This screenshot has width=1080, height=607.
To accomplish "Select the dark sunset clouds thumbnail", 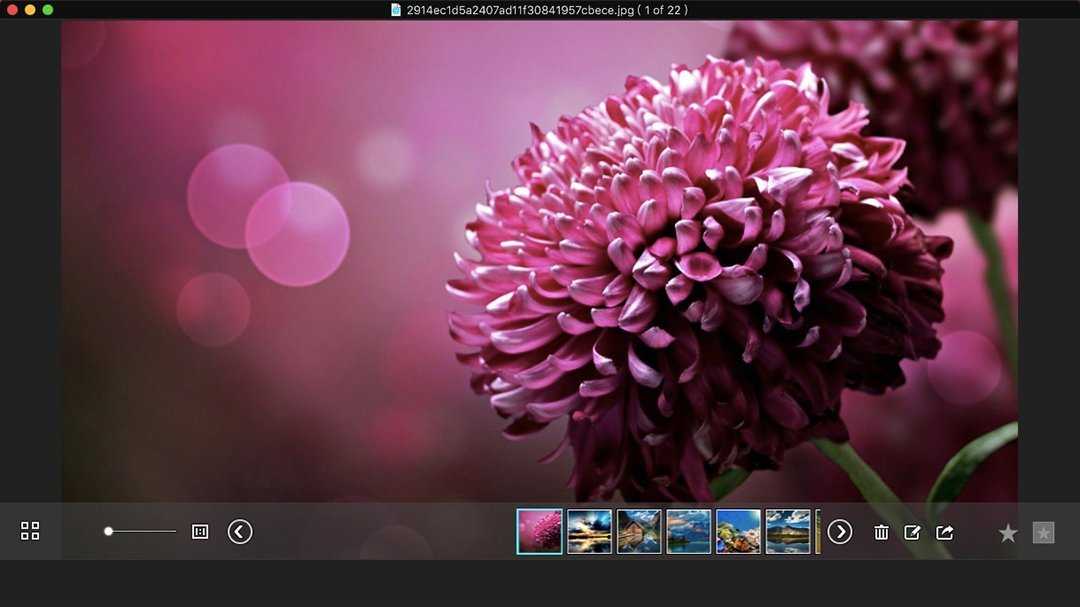I will 589,531.
